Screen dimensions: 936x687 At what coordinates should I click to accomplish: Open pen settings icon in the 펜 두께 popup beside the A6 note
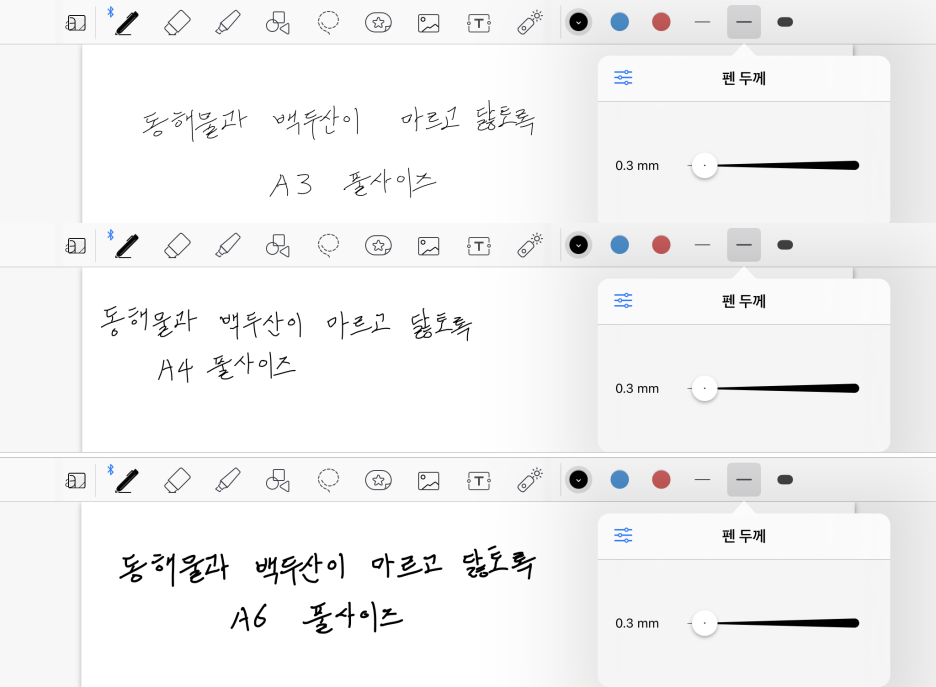623,535
